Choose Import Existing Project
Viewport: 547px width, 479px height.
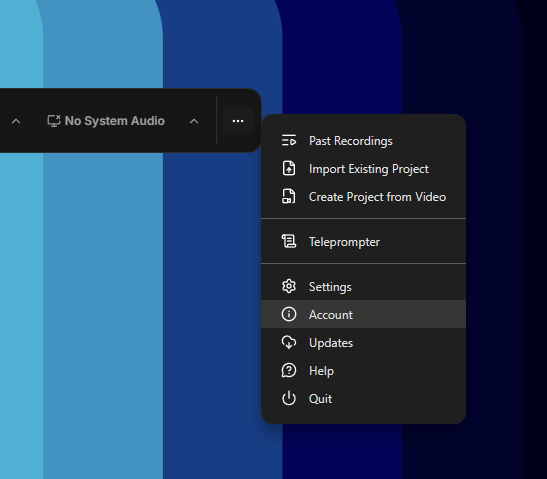pos(364,169)
